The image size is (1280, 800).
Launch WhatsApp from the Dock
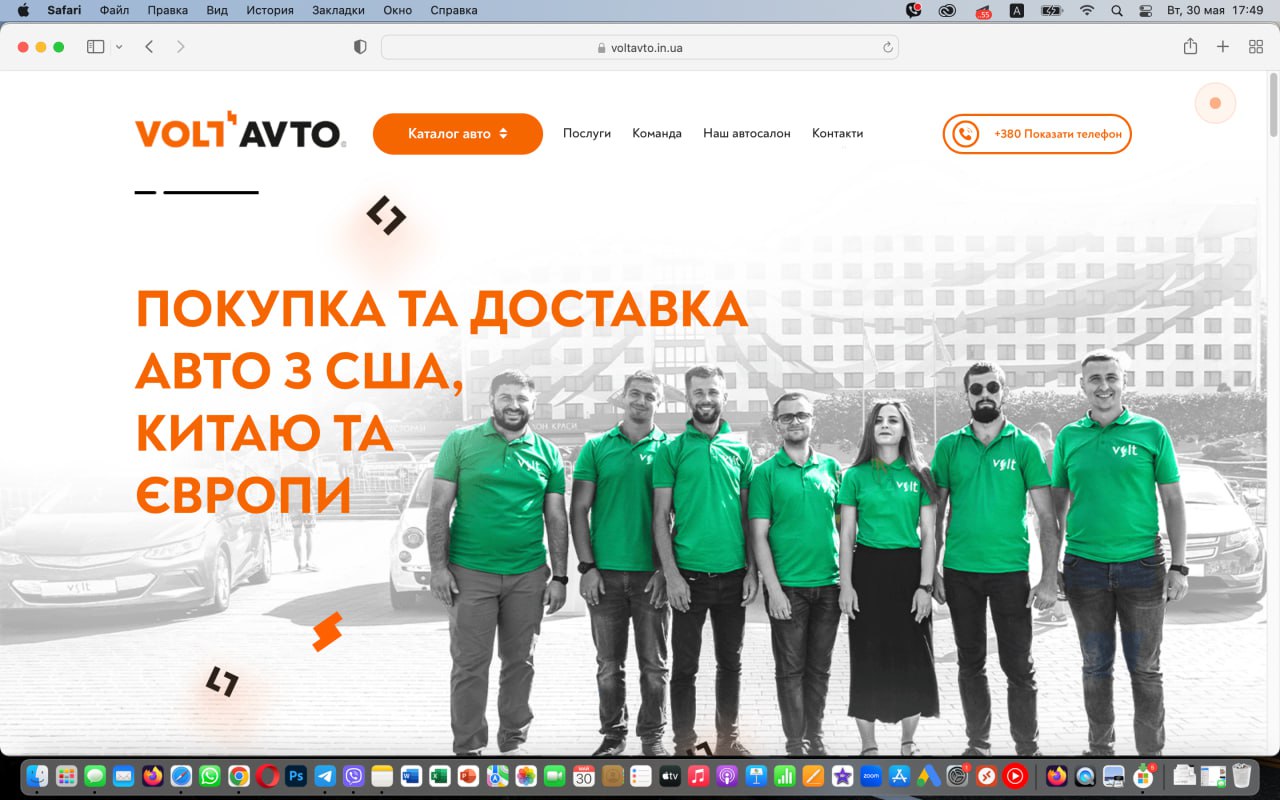210,776
